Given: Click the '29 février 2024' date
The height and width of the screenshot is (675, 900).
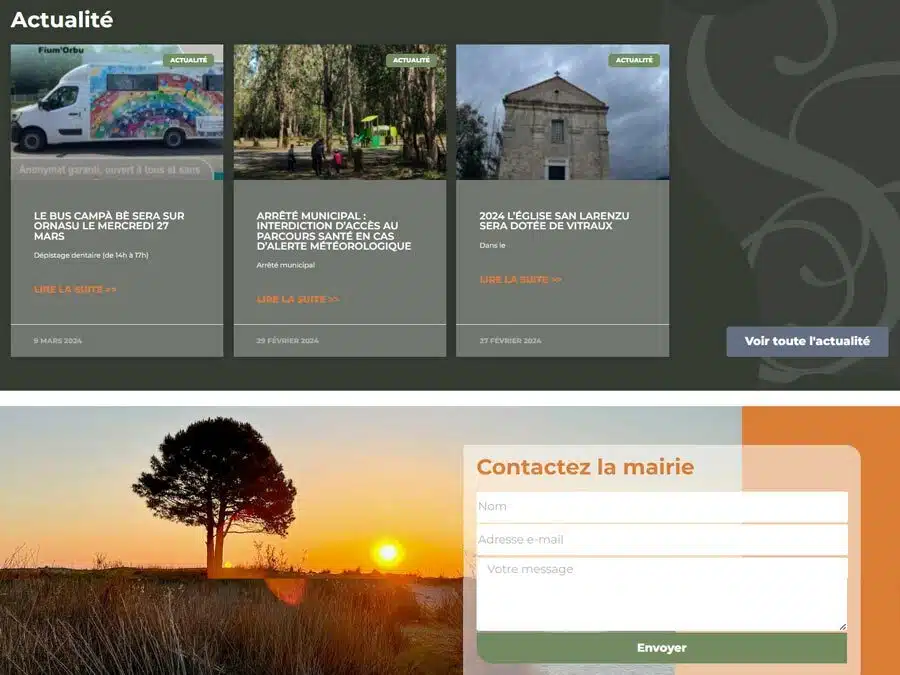Looking at the screenshot, I should (x=287, y=341).
